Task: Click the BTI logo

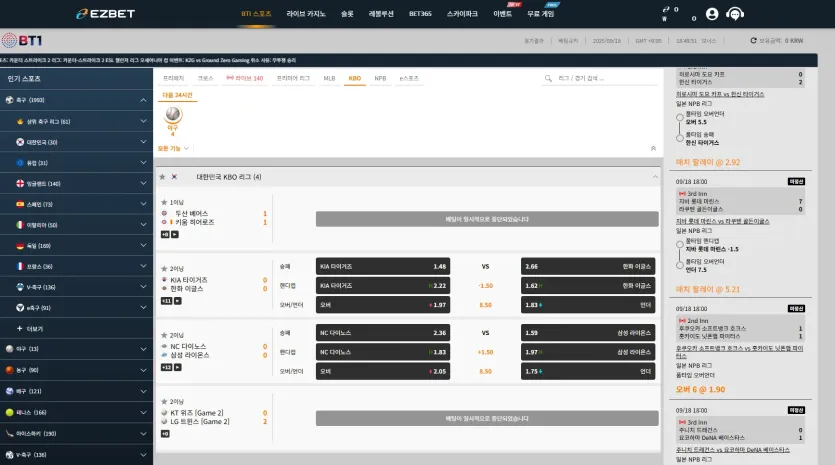Action: [x=22, y=40]
